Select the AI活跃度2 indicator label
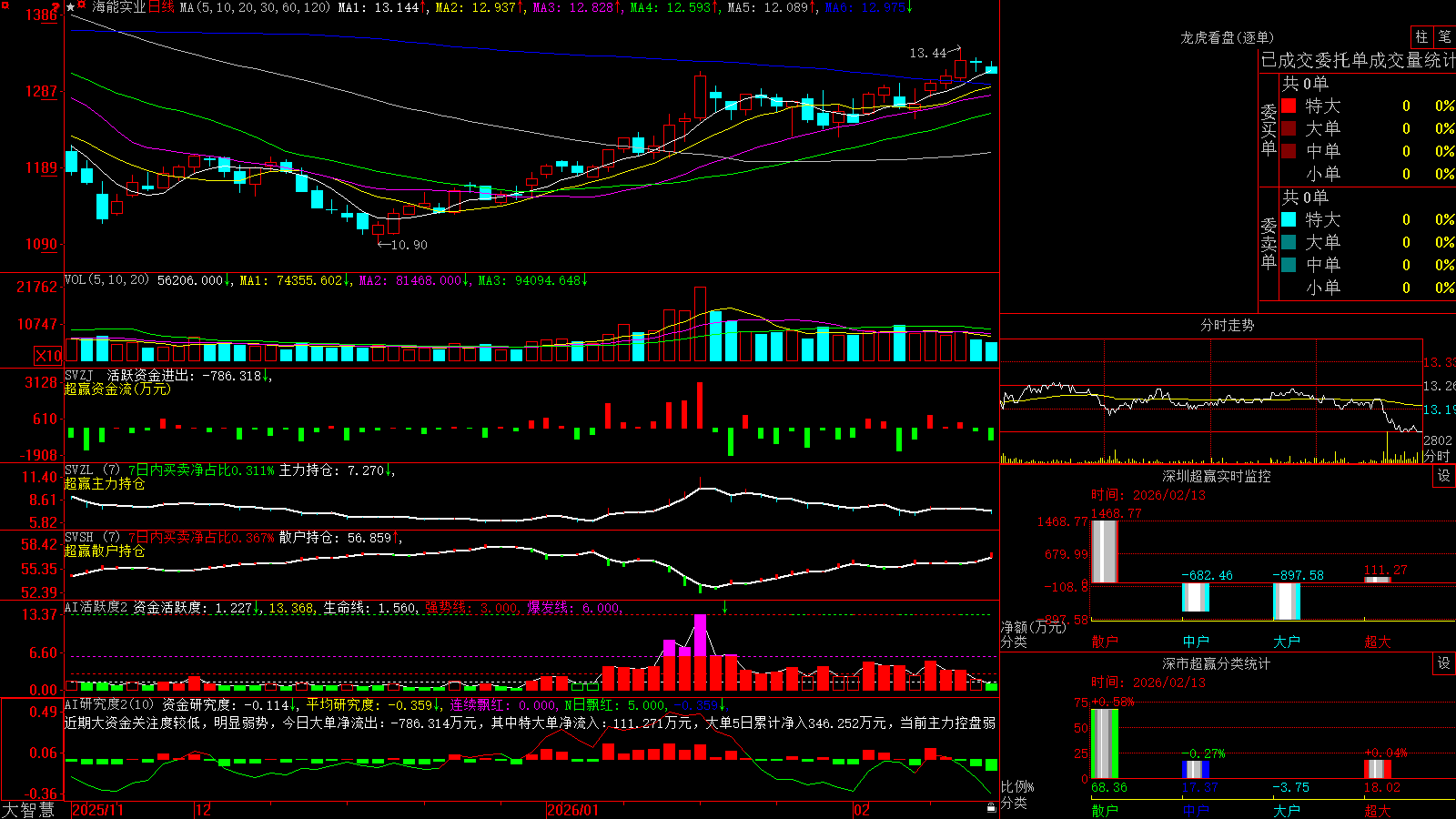Viewport: 1456px width, 819px height. click(96, 608)
